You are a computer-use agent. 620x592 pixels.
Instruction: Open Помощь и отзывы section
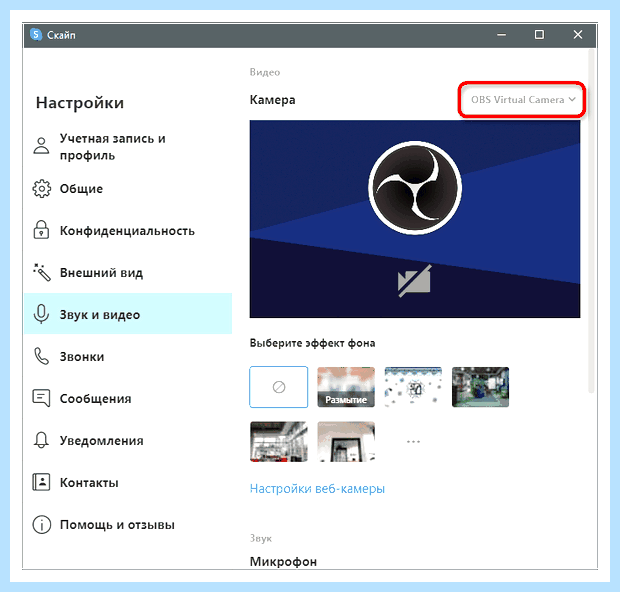128,524
